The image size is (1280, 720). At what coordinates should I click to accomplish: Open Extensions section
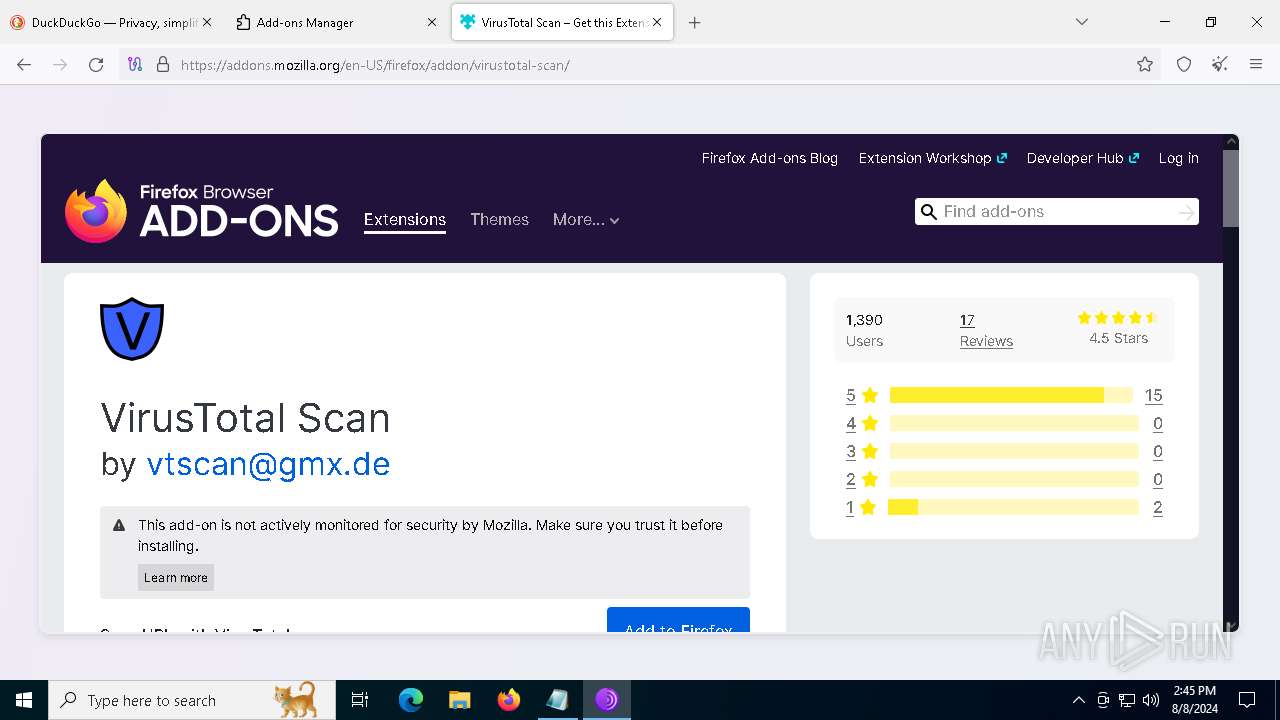click(405, 219)
